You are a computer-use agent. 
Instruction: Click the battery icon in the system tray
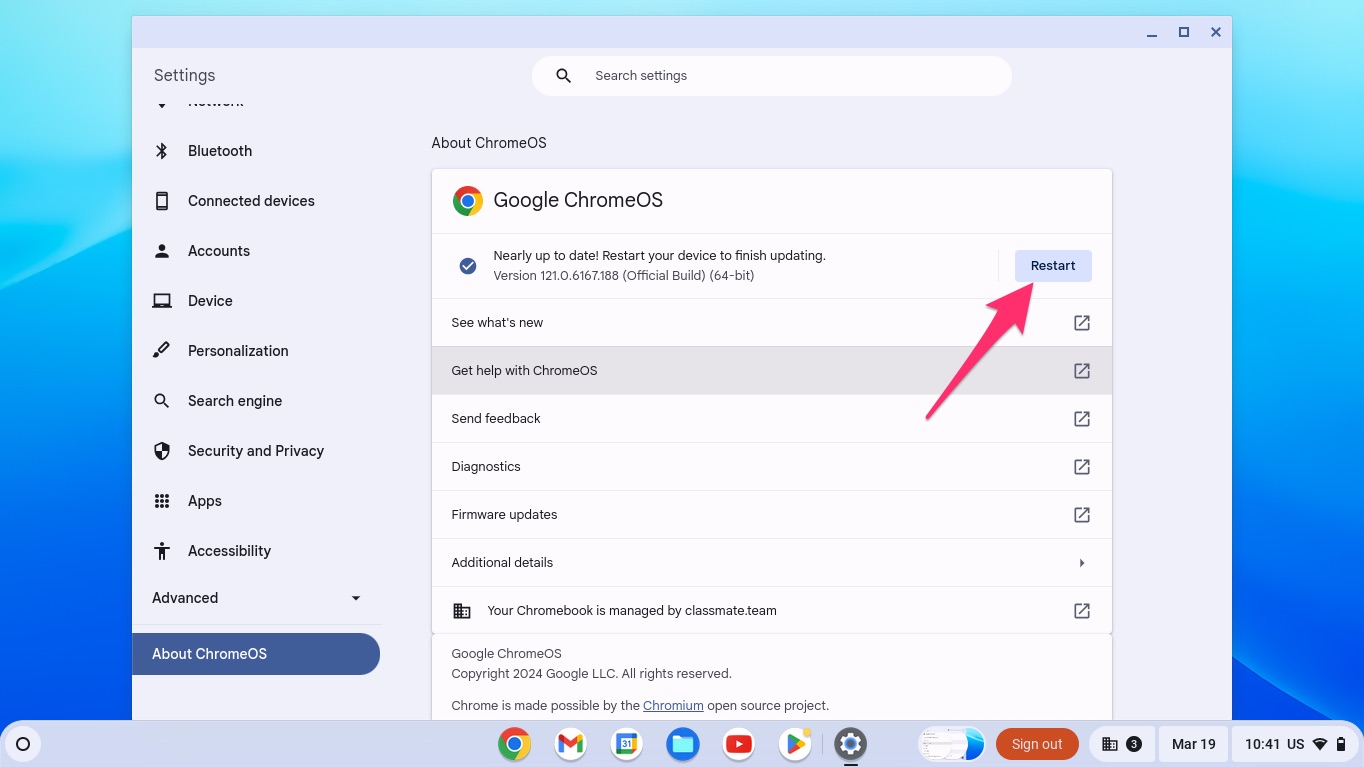[1341, 744]
